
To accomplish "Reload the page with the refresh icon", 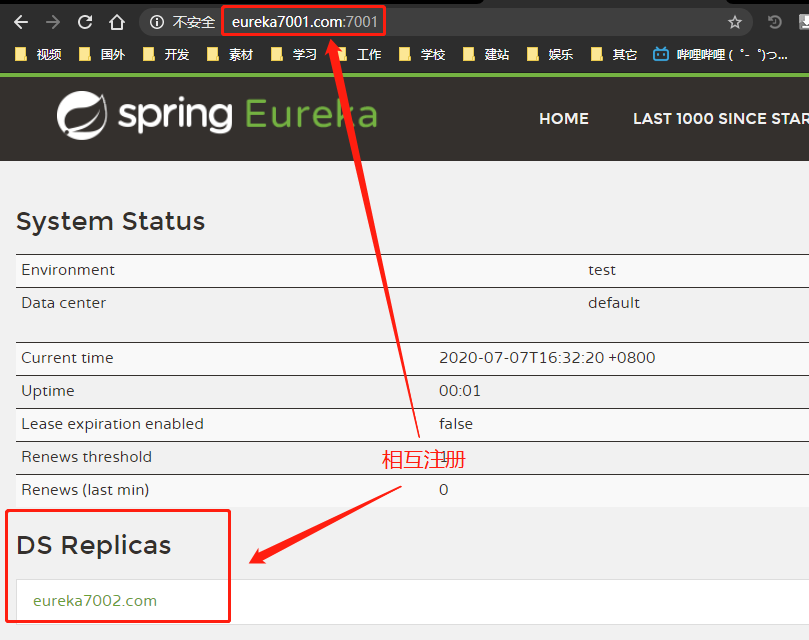I will tap(84, 20).
